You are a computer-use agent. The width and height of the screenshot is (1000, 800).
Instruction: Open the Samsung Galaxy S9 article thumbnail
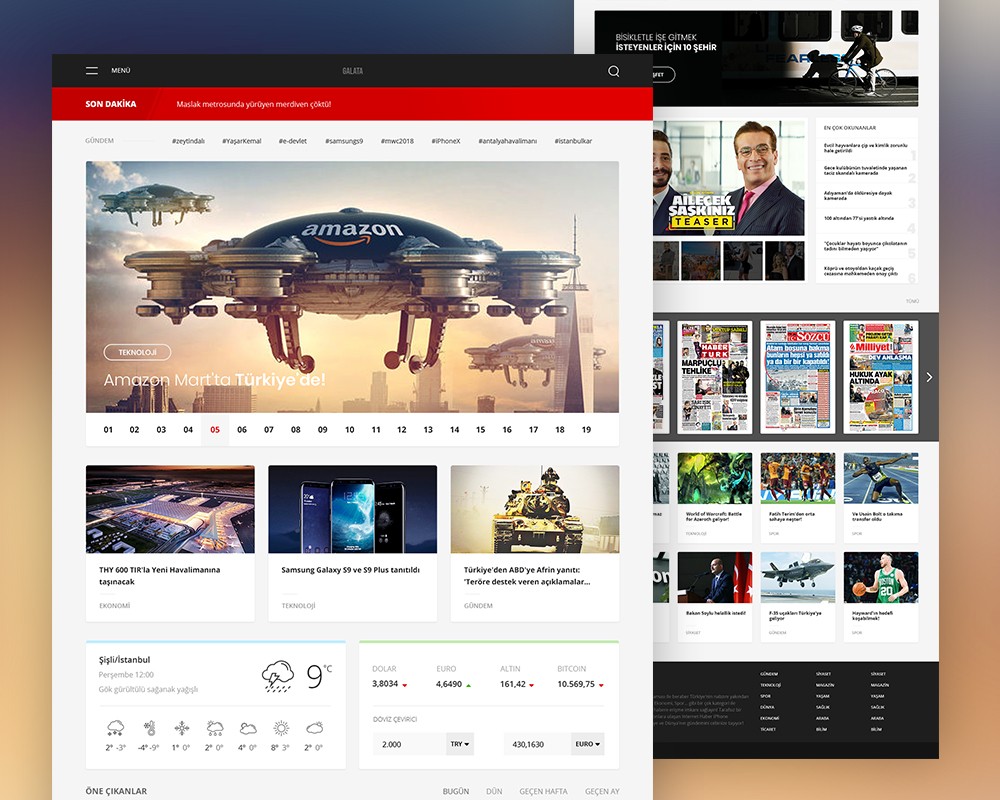click(x=352, y=509)
